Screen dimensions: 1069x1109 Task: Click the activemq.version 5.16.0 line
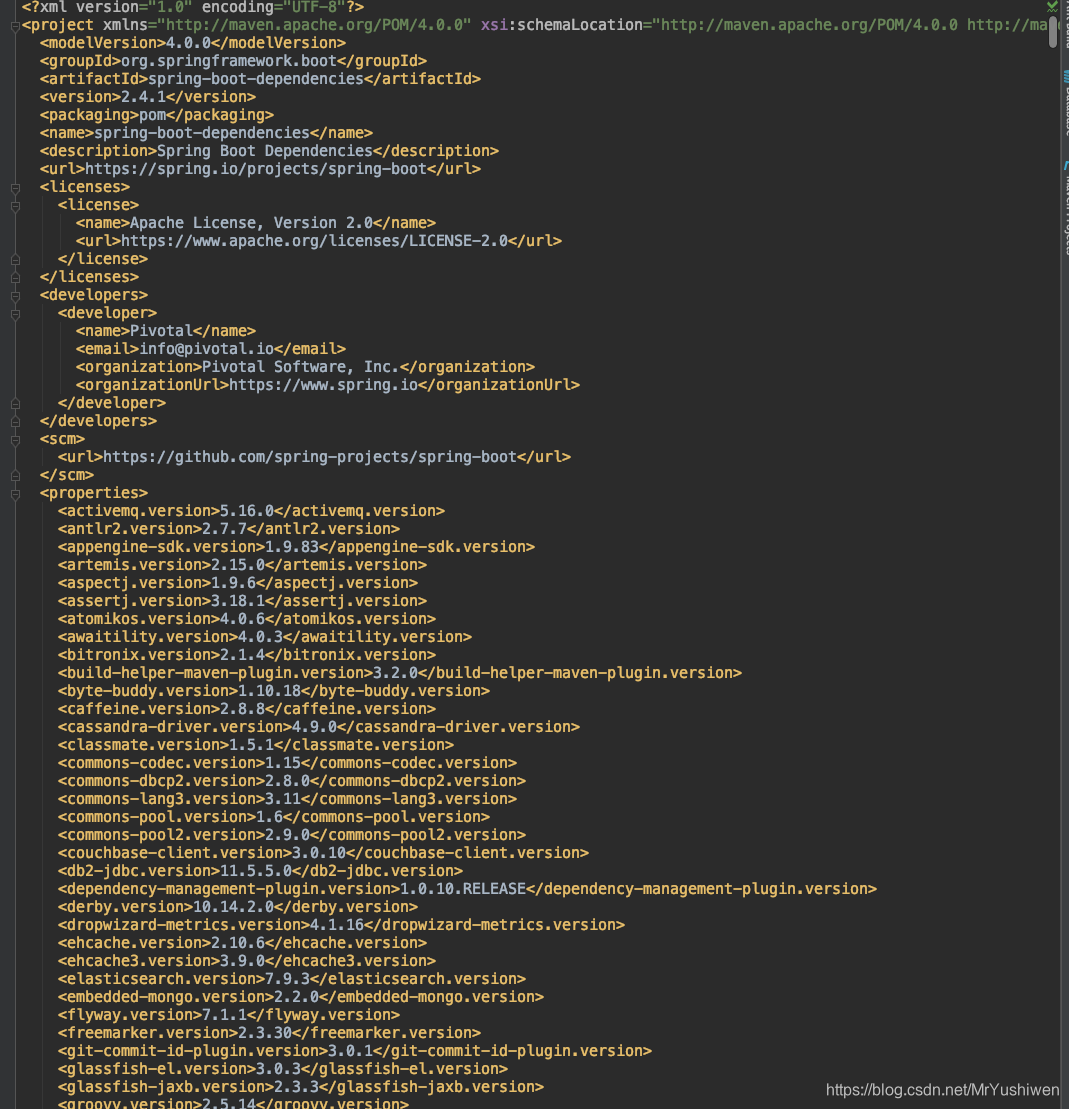point(252,511)
